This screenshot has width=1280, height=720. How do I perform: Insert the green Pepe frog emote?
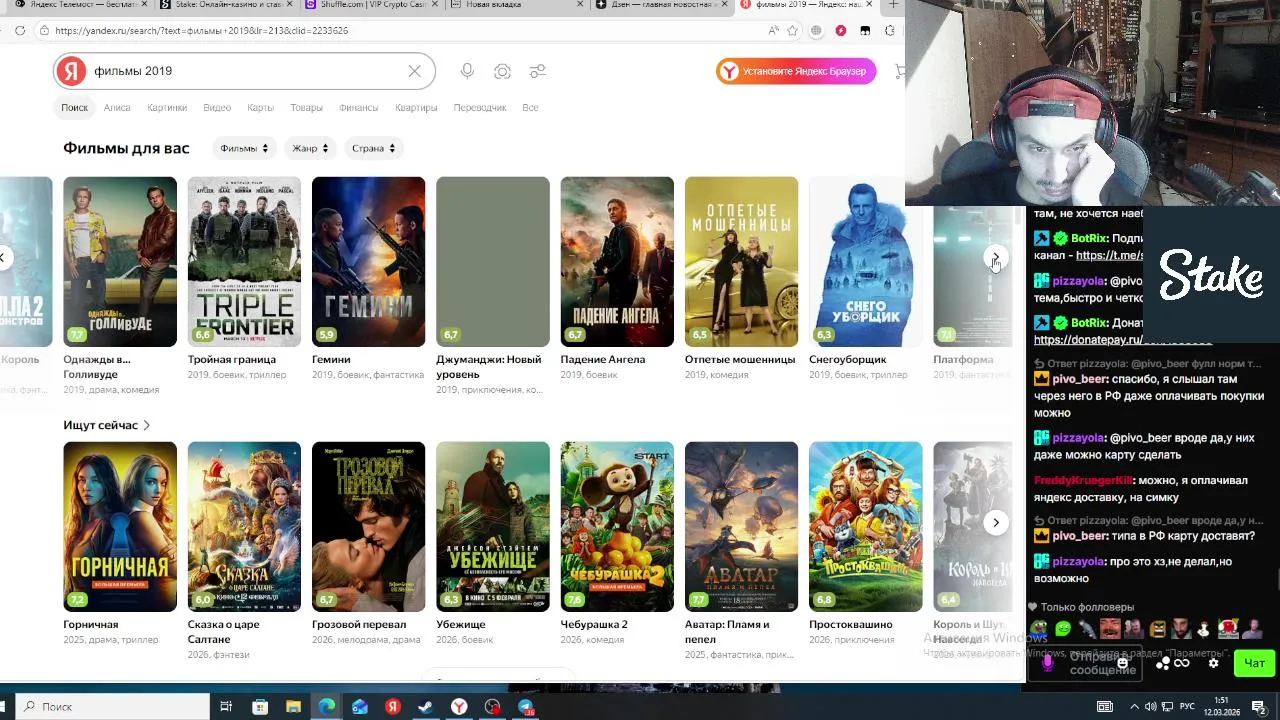1041,629
